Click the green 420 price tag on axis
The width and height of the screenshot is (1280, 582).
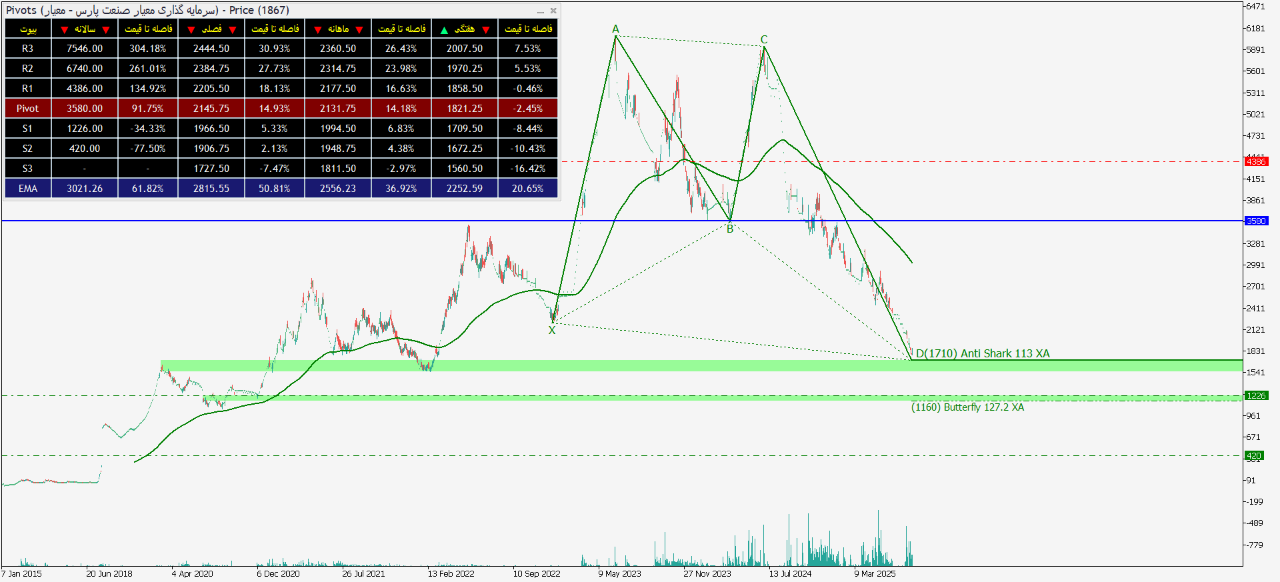tap(1255, 456)
